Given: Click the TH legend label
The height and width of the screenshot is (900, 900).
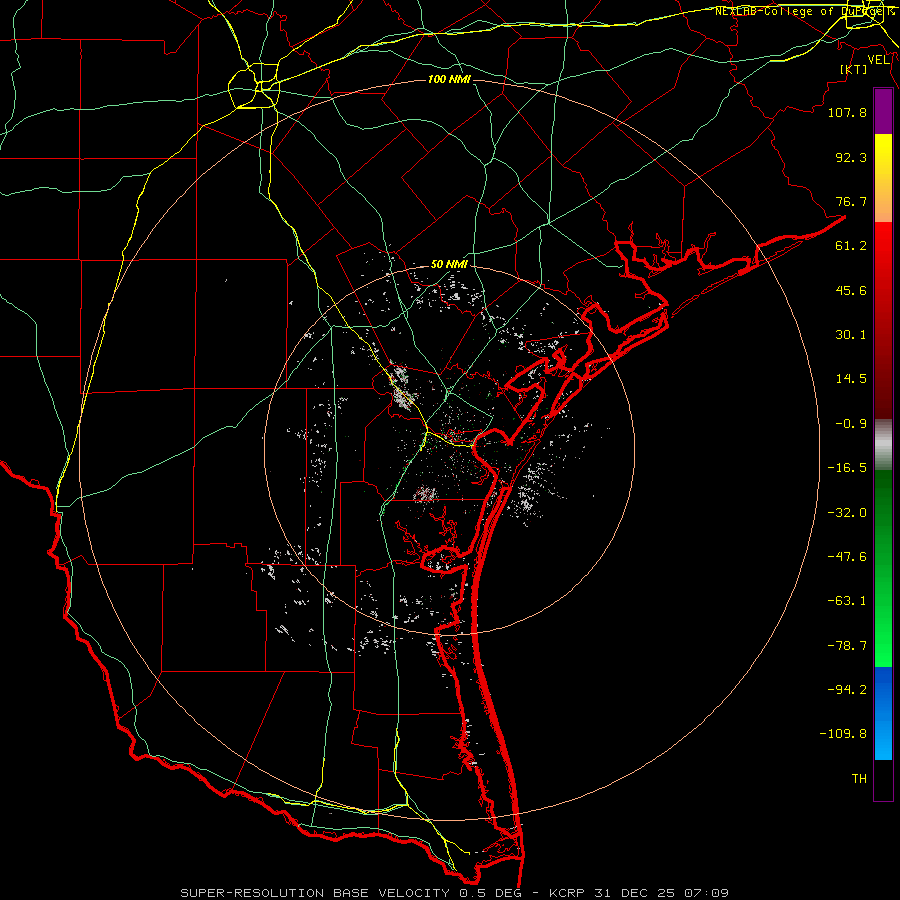Looking at the screenshot, I should 859,779.
